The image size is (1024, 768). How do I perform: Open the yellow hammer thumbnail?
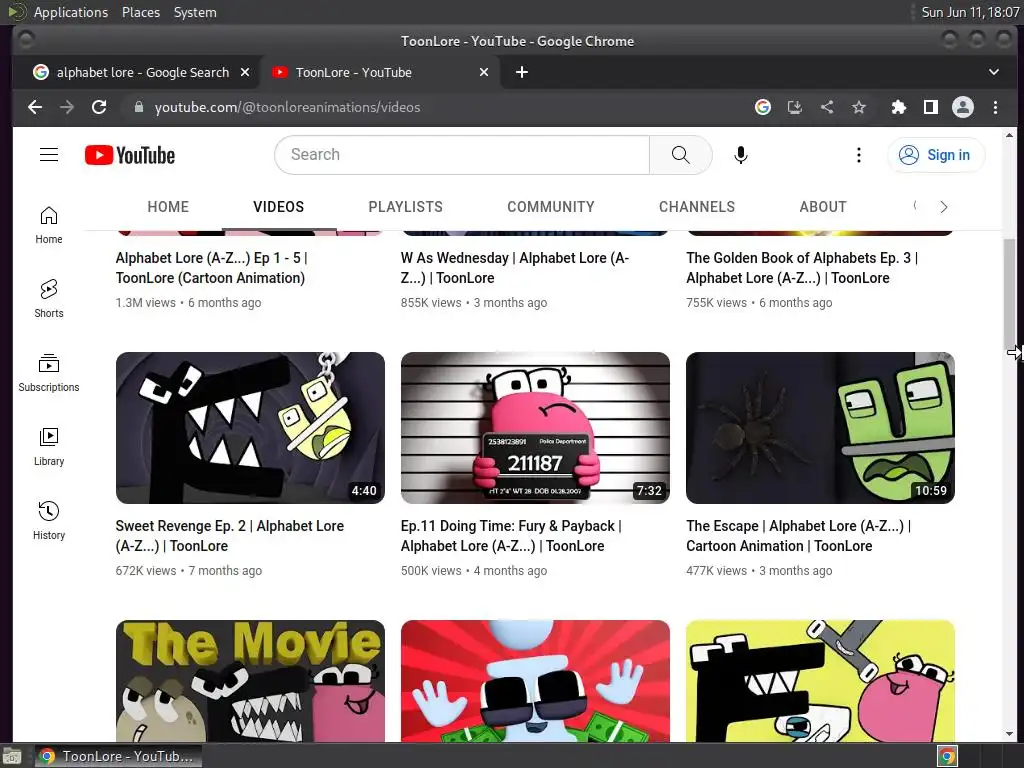(820, 680)
